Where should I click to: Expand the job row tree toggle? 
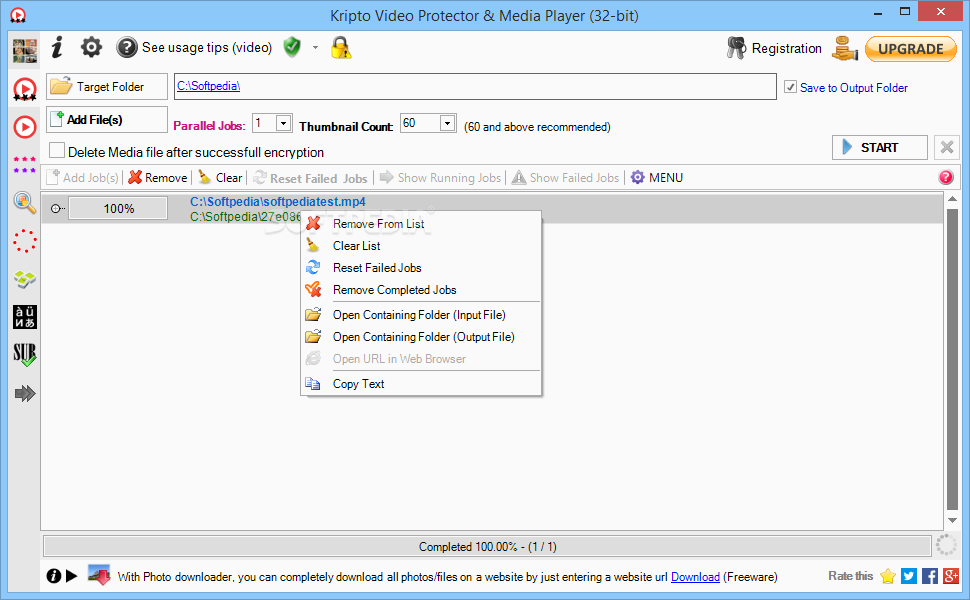point(57,208)
